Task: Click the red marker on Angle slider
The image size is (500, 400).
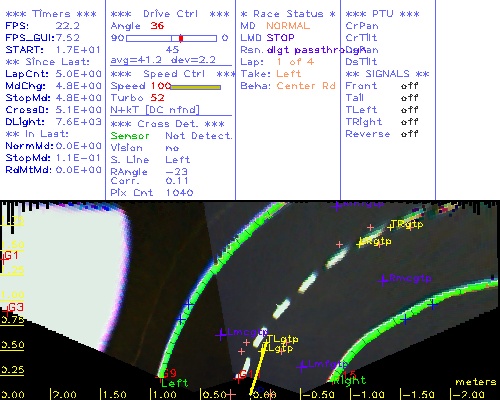Action: click(181, 38)
